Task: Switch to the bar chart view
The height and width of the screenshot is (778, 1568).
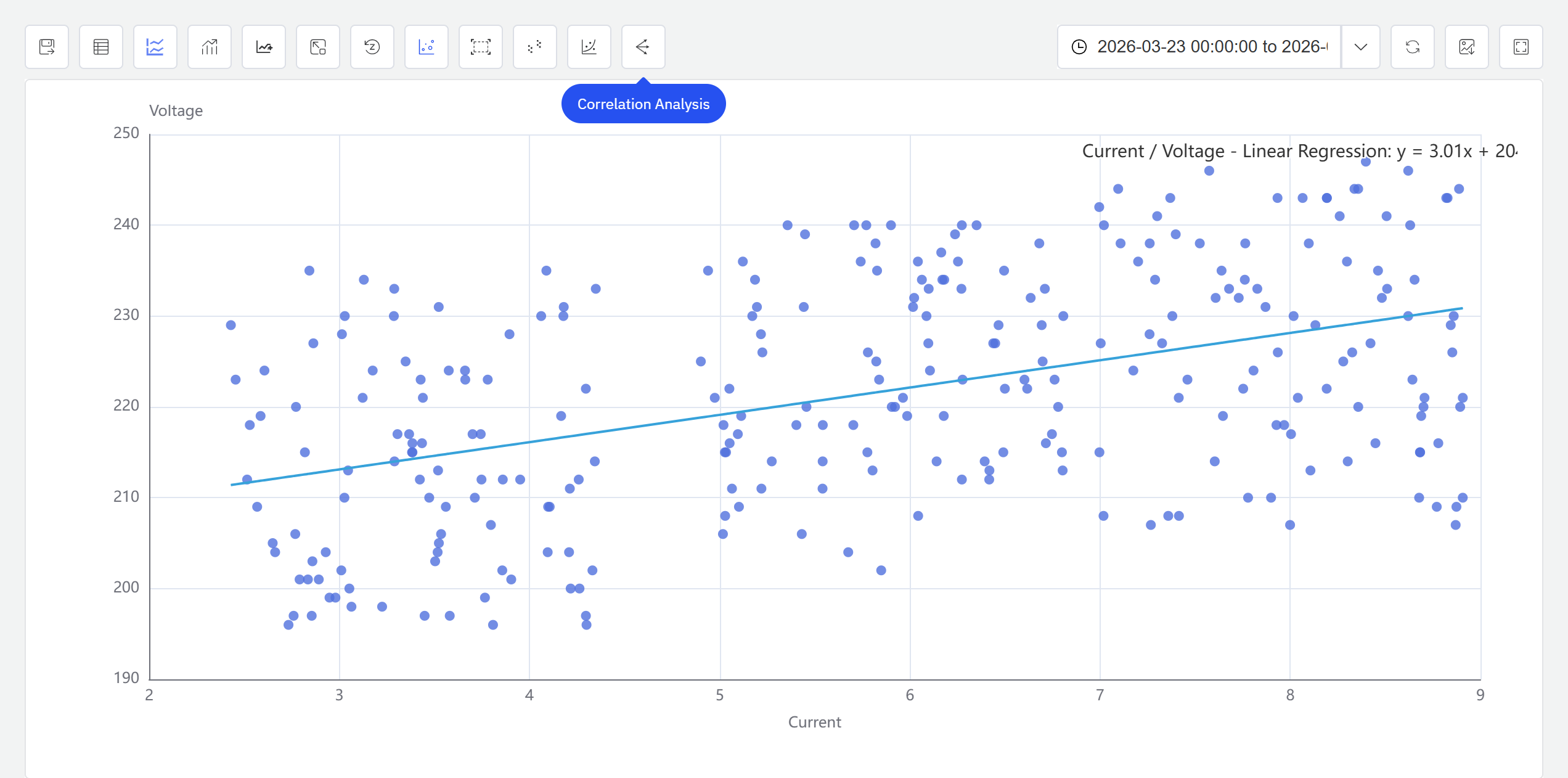Action: pyautogui.click(x=210, y=47)
